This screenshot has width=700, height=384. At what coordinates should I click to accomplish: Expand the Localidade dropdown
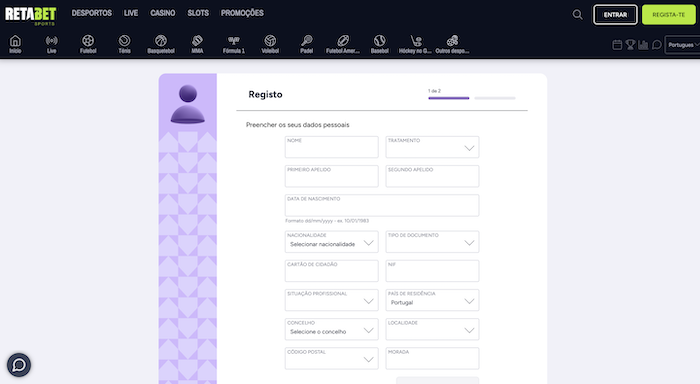tap(432, 329)
